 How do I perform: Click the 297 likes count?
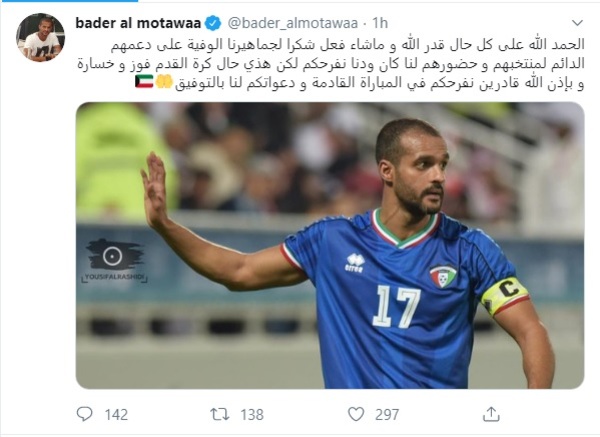pyautogui.click(x=387, y=415)
